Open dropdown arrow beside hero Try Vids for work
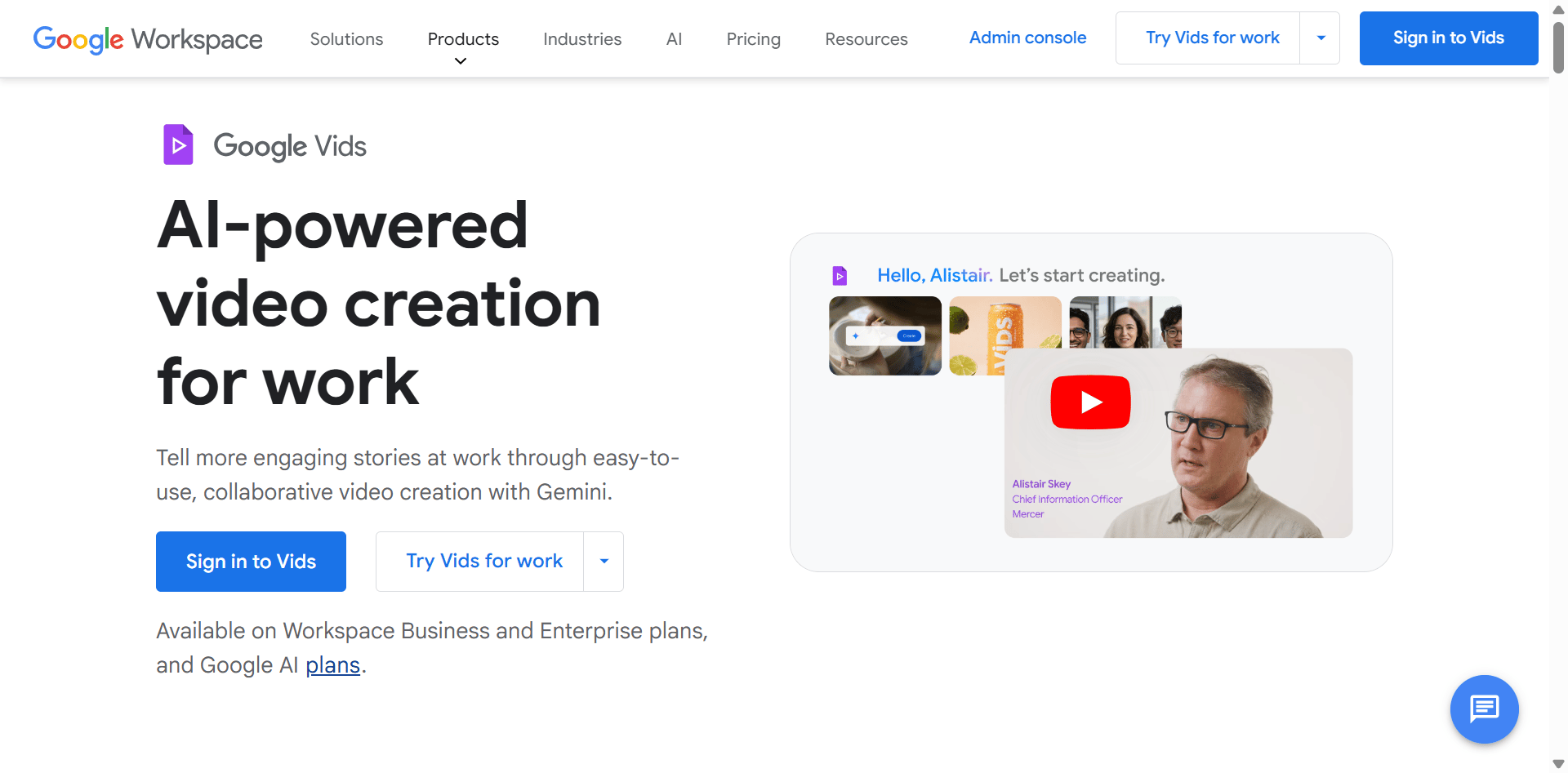The width and height of the screenshot is (1568, 773). point(604,561)
